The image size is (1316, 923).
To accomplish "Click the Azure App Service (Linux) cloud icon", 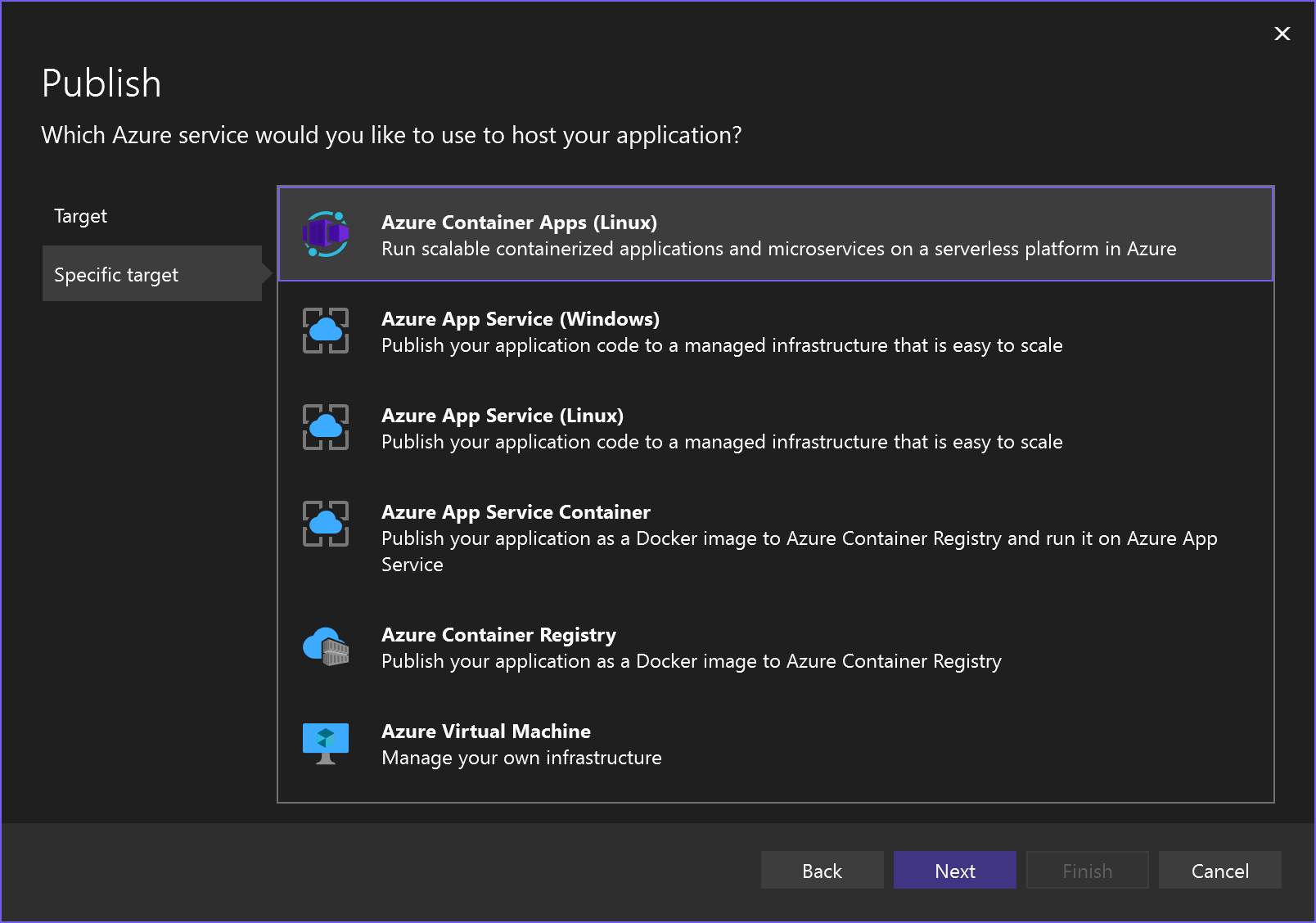I will [326, 427].
